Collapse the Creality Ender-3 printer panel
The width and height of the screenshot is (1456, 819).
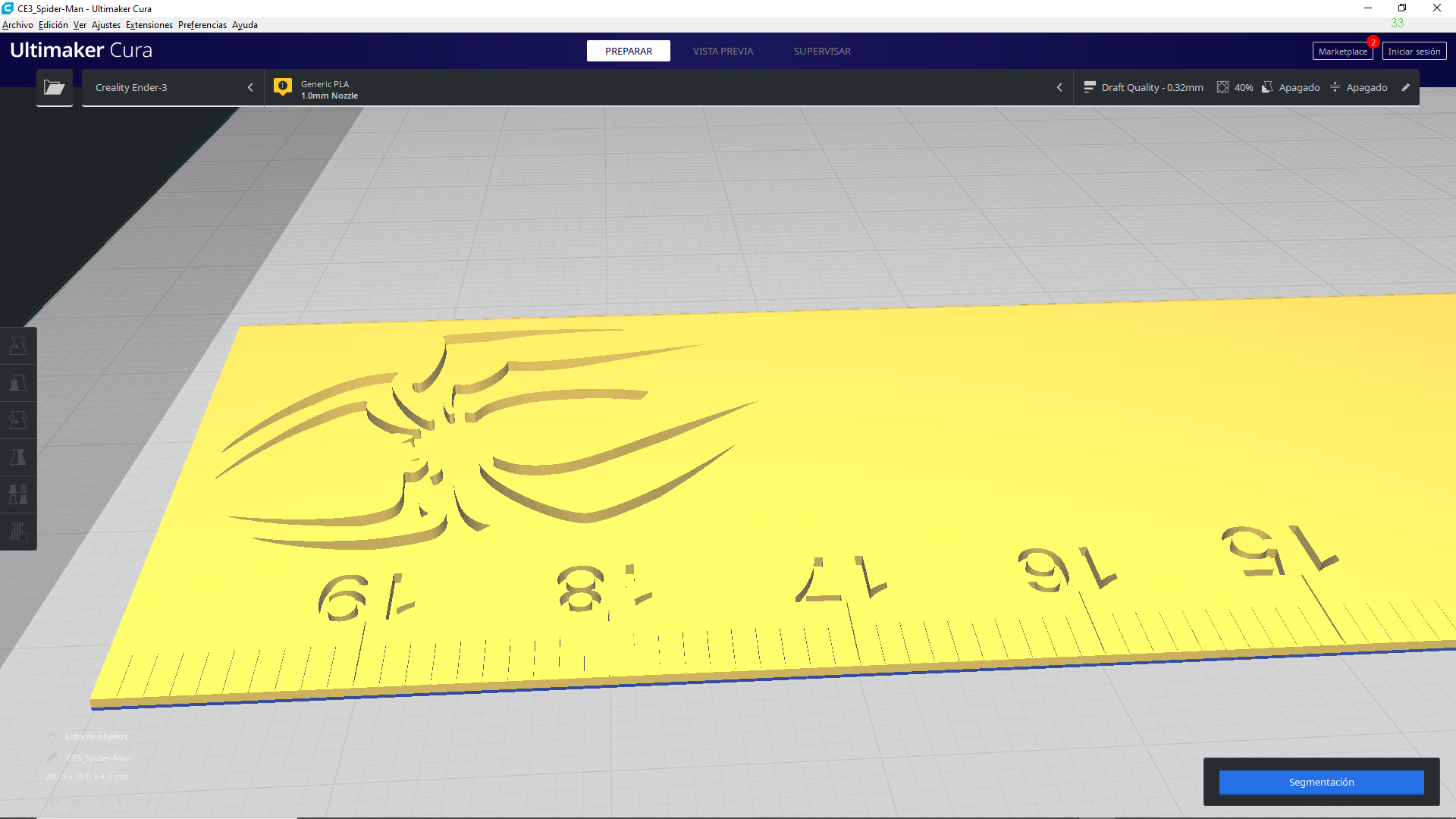coord(250,87)
